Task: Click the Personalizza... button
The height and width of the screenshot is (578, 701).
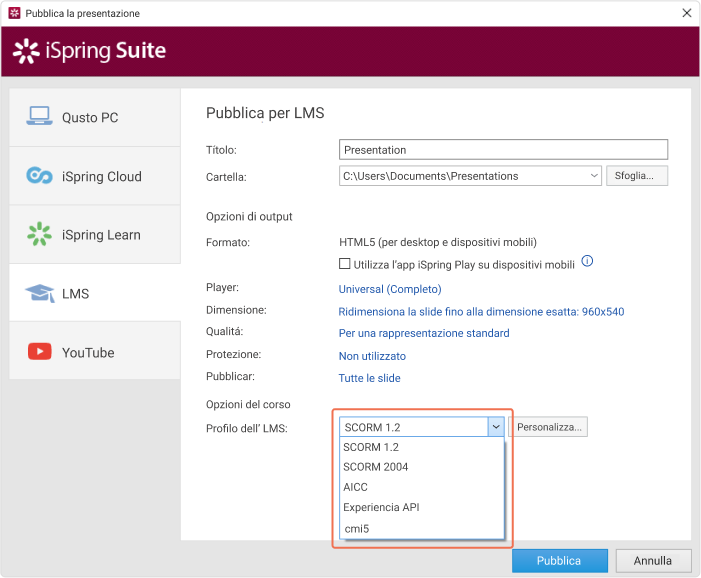Action: tap(549, 427)
